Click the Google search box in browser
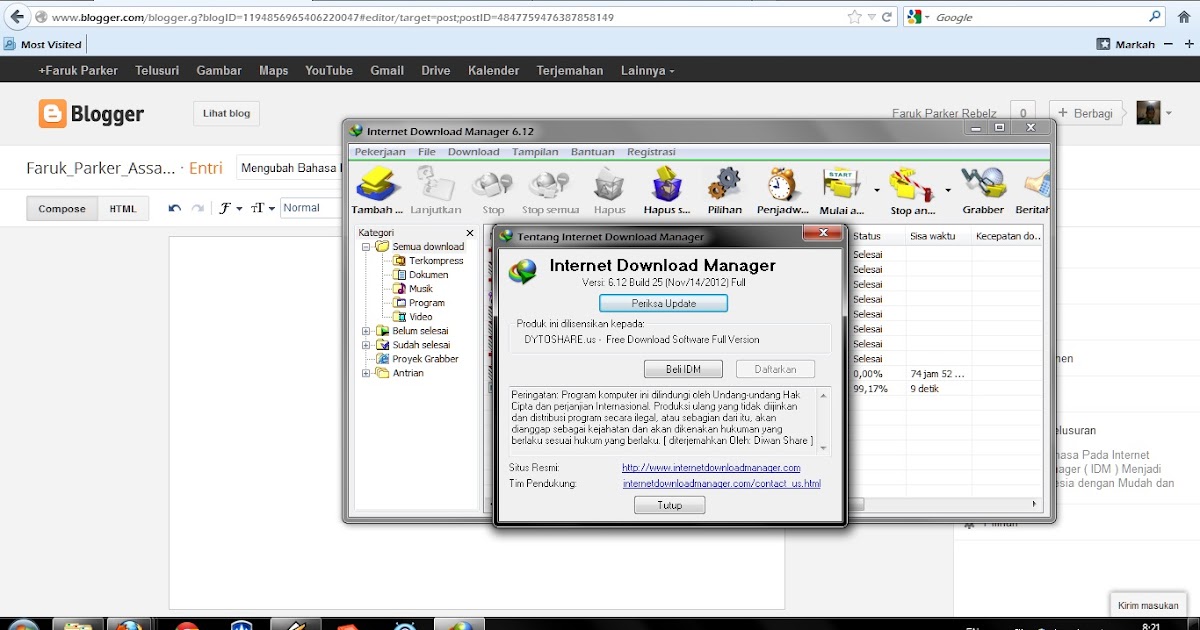This screenshot has height=630, width=1200. tap(1040, 17)
